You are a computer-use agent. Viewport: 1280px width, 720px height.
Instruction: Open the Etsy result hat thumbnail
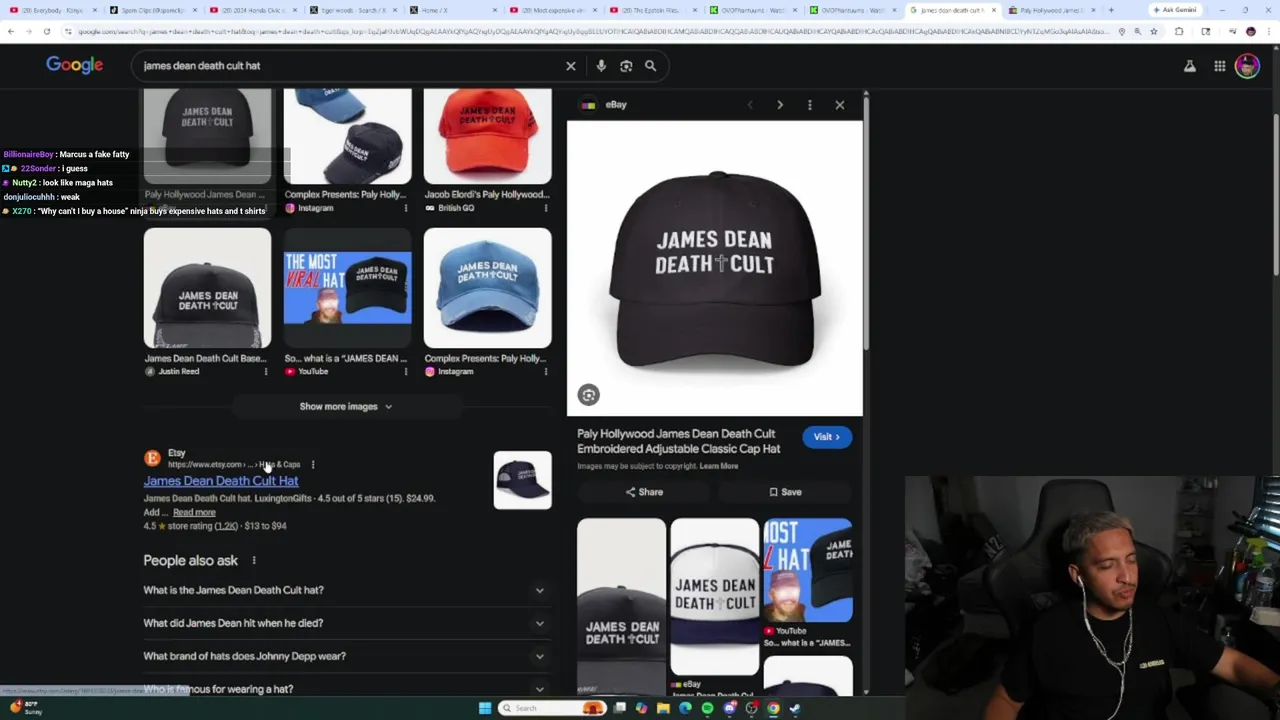(x=522, y=480)
